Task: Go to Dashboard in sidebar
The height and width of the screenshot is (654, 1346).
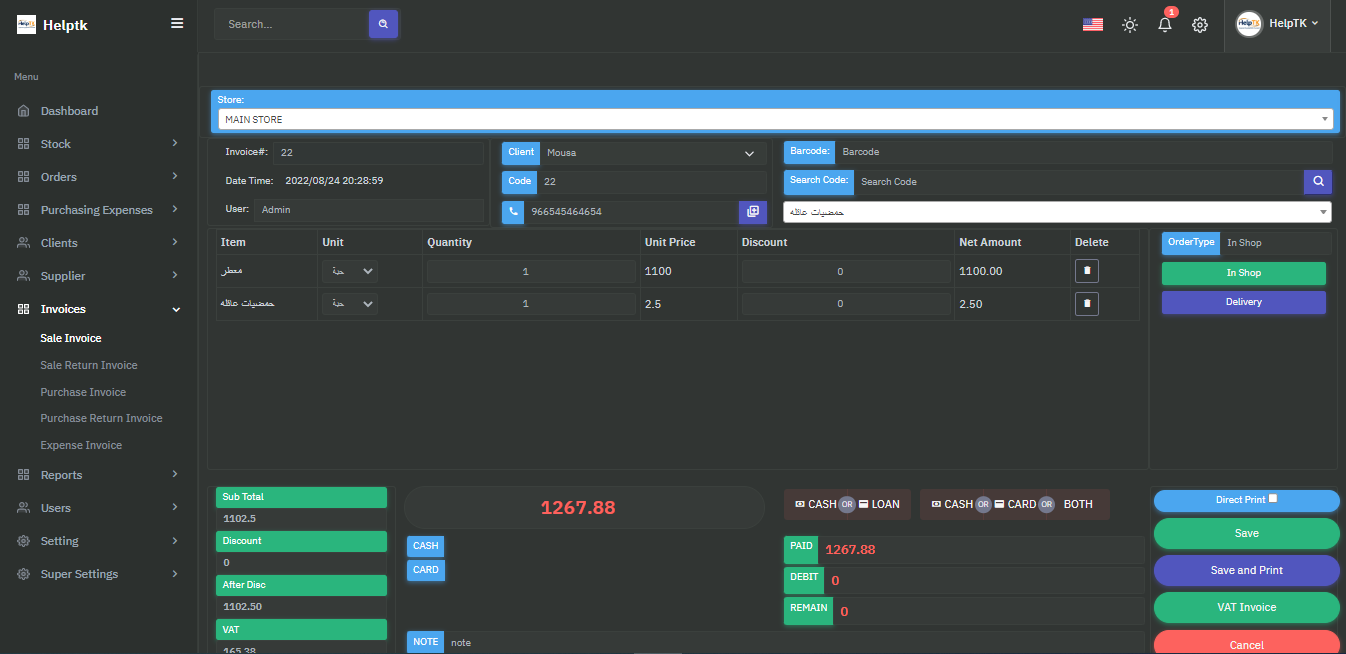Action: point(69,111)
